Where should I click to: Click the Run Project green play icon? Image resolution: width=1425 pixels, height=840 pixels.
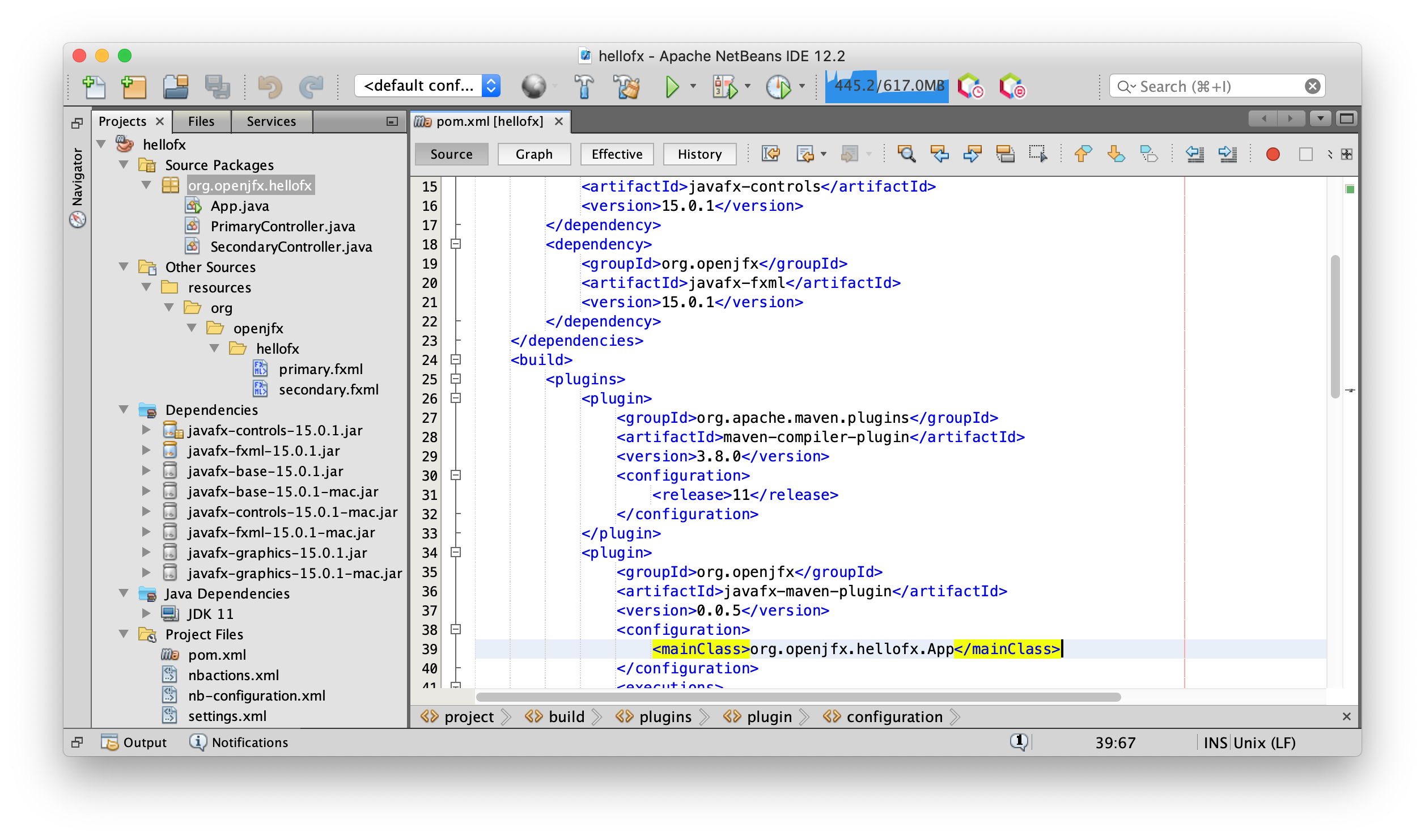tap(672, 87)
